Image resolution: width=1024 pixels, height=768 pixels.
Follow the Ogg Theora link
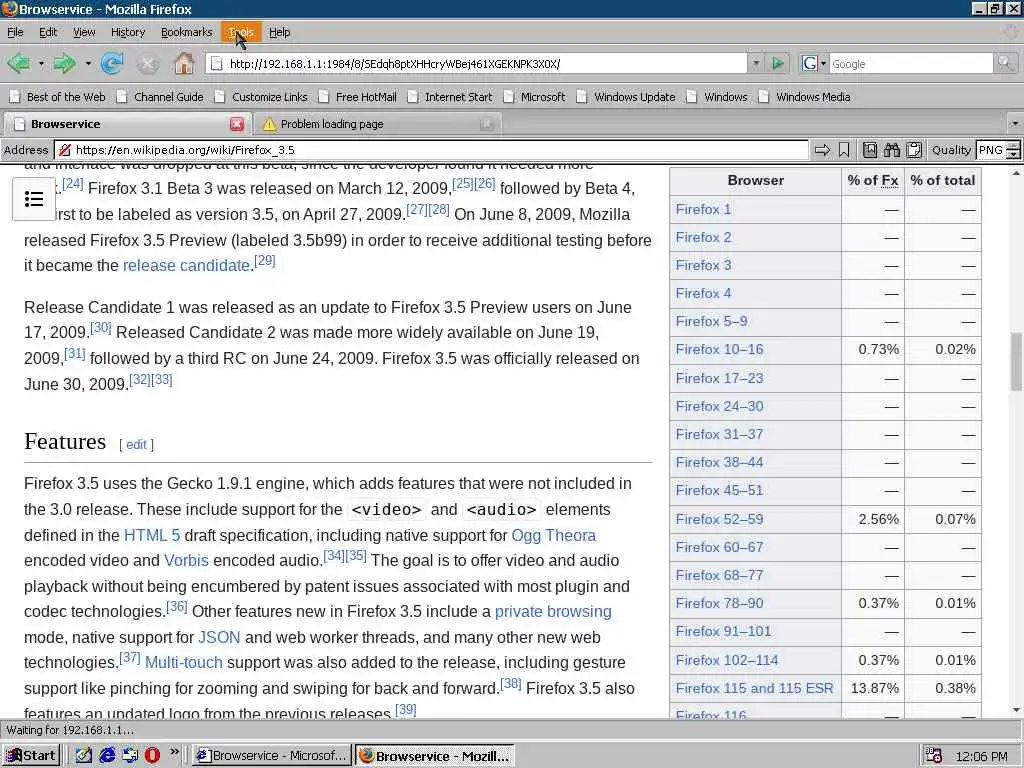[553, 536]
